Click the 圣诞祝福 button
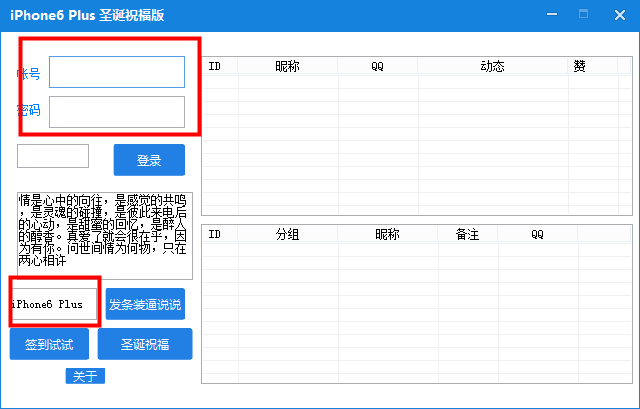Screen dimensions: 640x409 [x=145, y=344]
